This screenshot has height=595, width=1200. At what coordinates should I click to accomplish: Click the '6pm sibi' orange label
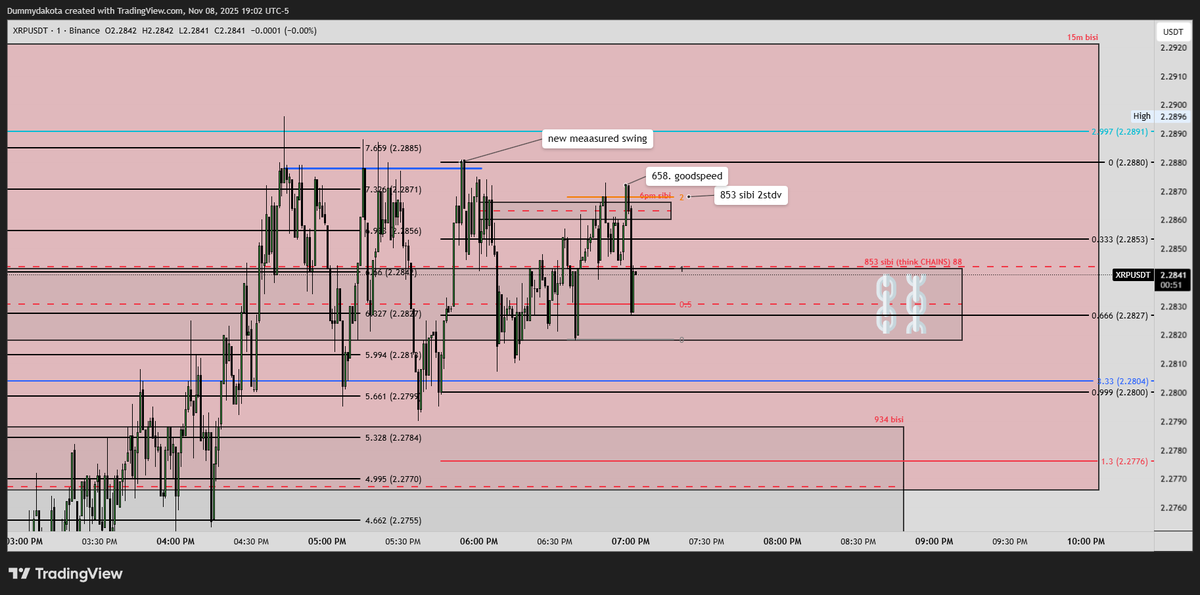tap(656, 196)
